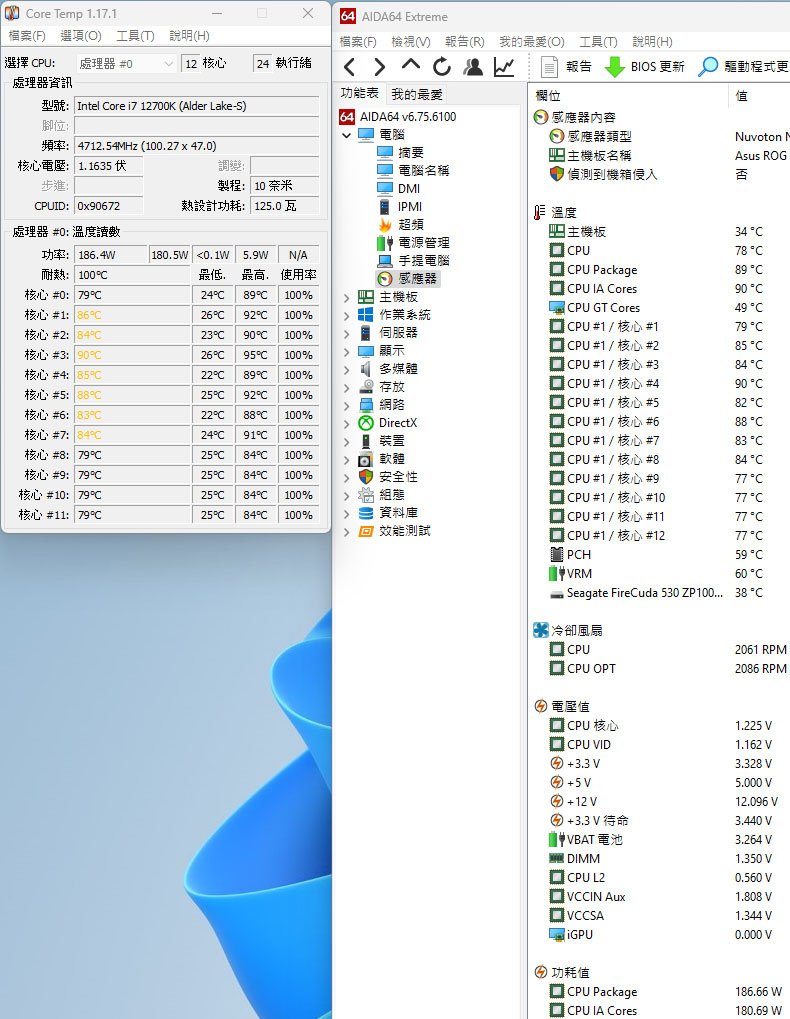Switch to the 功能表 tab in AIDA64
This screenshot has height=1019, width=790.
click(359, 94)
